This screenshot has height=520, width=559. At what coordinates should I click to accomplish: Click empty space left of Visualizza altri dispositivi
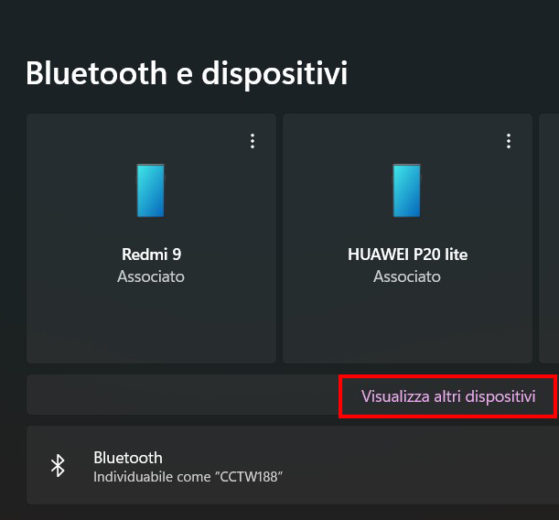click(182, 395)
